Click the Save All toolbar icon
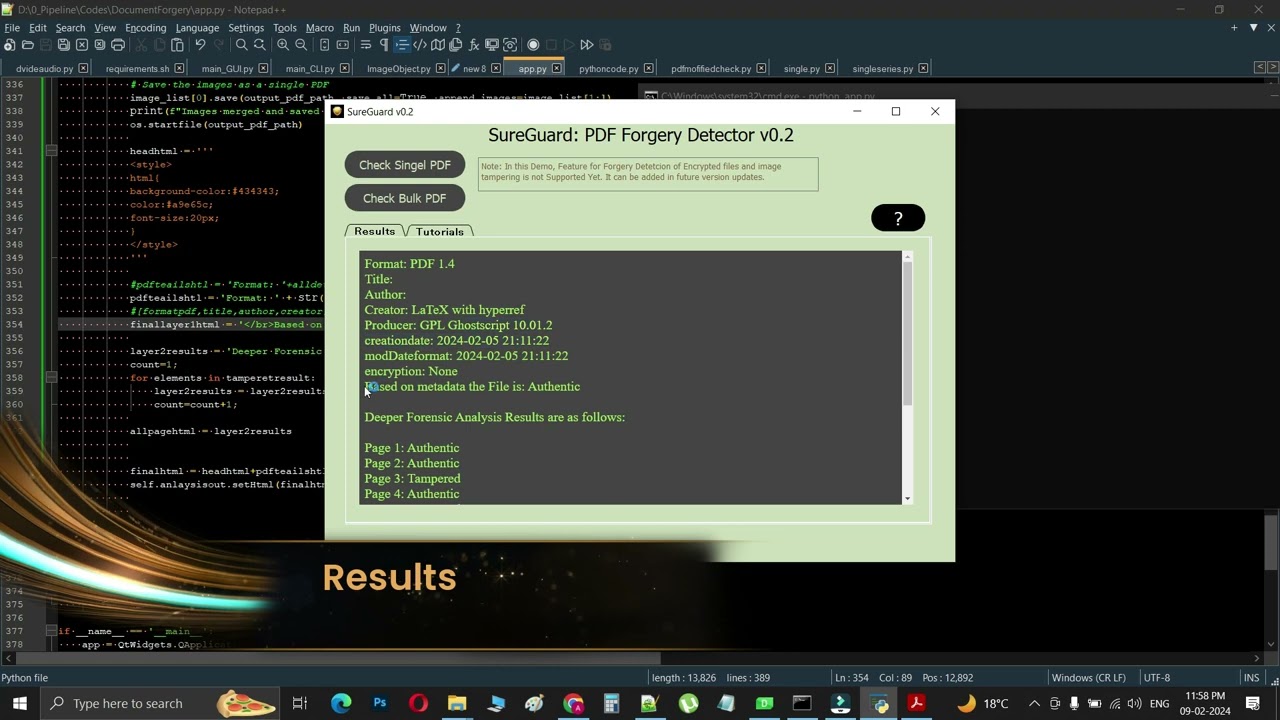 point(63,45)
